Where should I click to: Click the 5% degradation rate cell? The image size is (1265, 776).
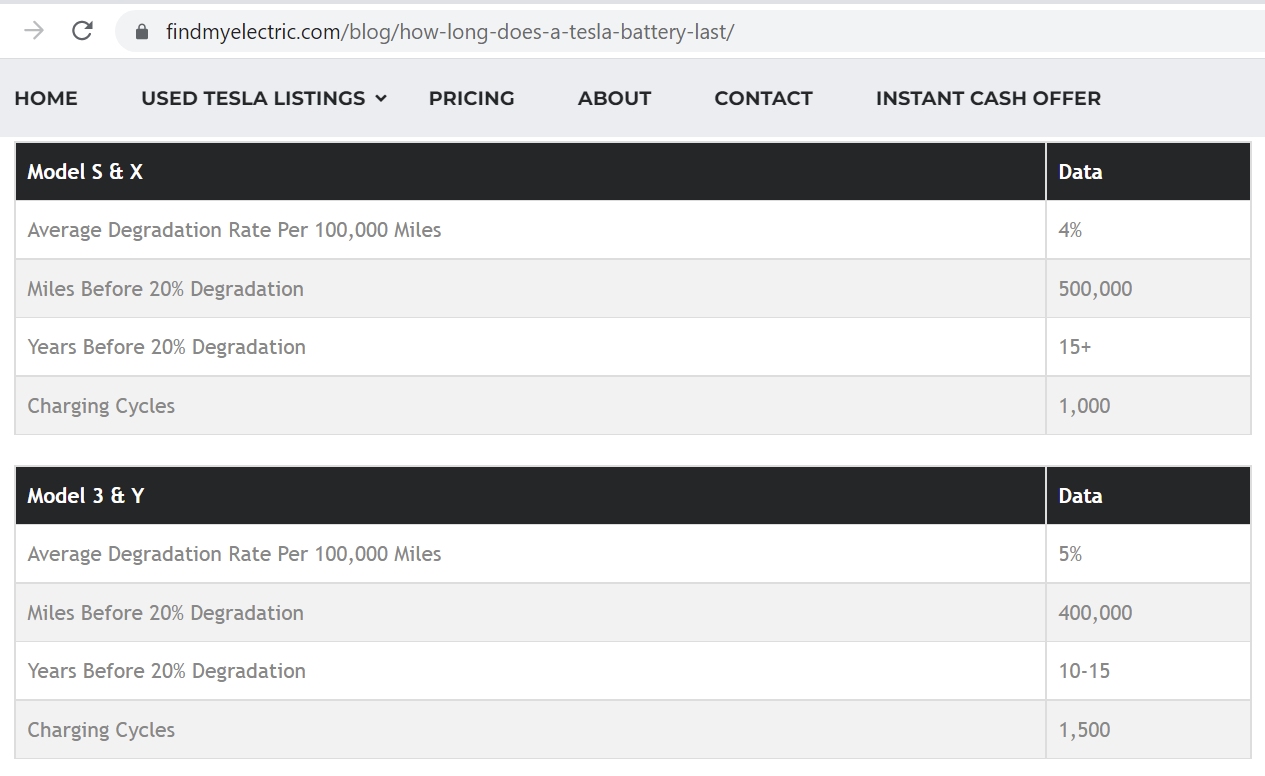(1148, 554)
